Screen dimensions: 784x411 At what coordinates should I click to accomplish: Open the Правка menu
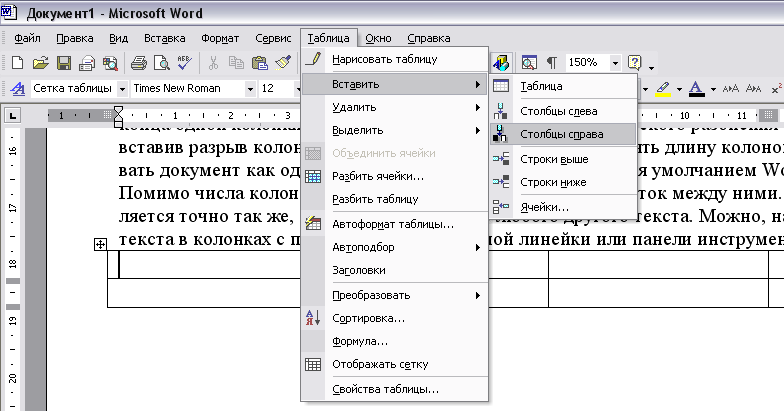click(x=74, y=38)
